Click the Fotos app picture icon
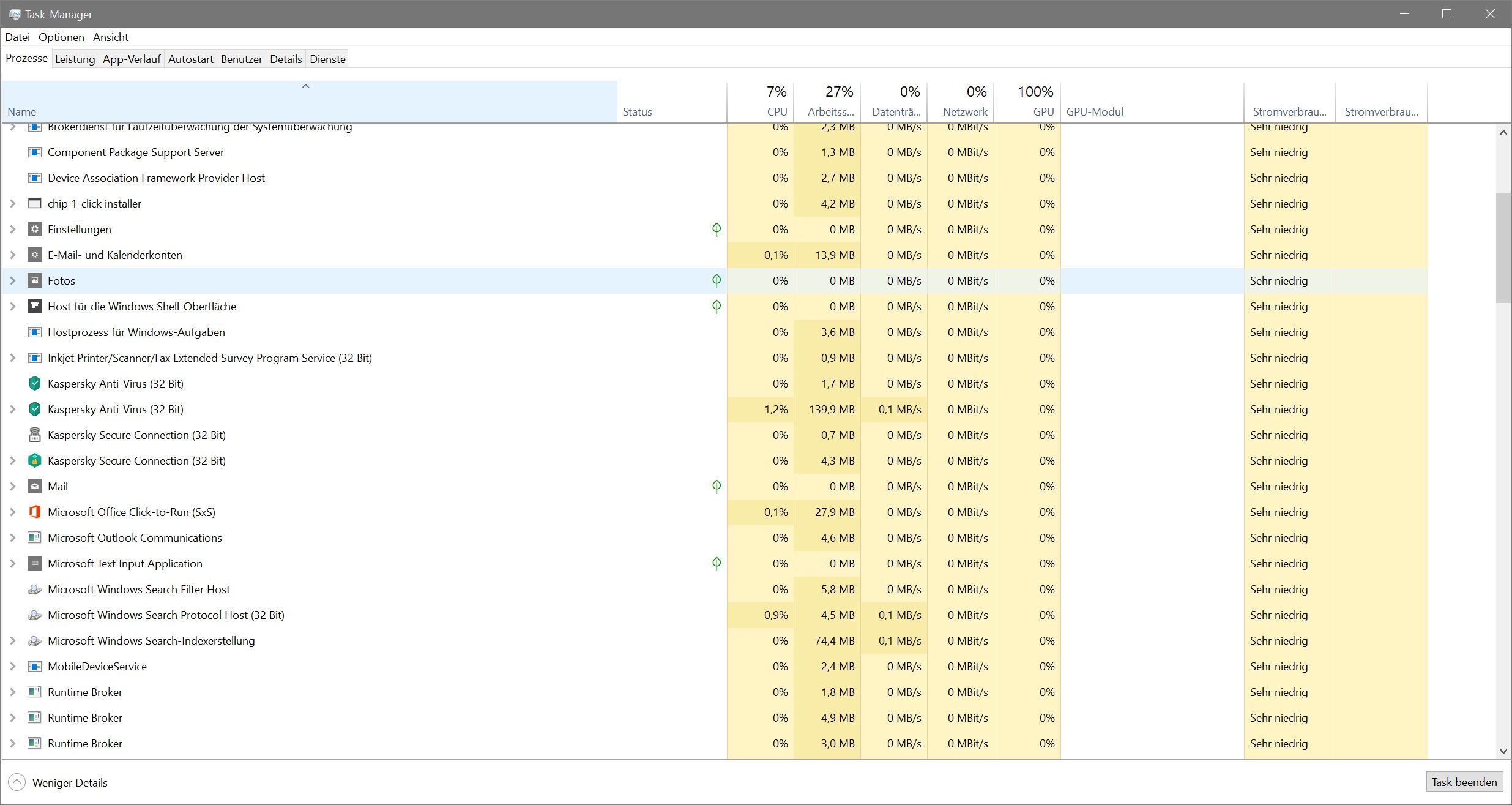This screenshot has width=1512, height=805. (x=35, y=280)
